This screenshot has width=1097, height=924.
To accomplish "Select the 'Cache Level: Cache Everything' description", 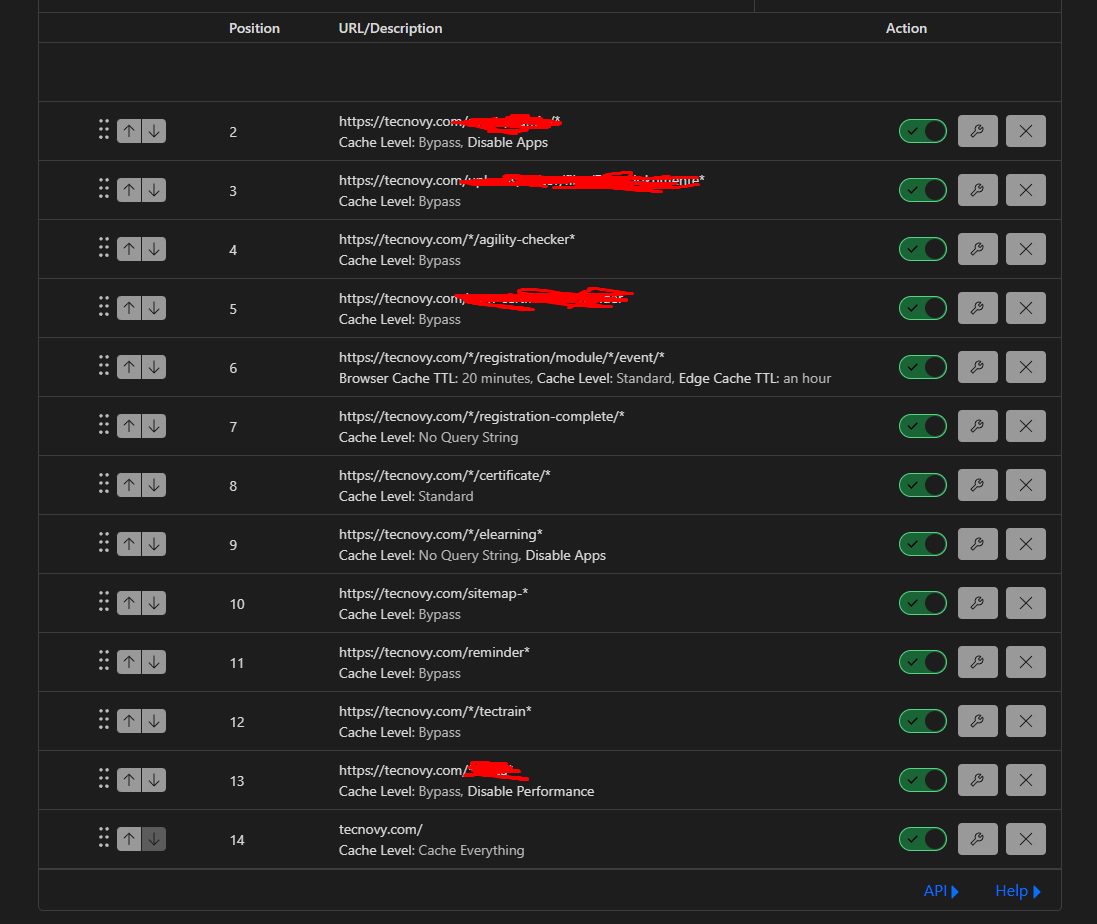I will pyautogui.click(x=431, y=850).
